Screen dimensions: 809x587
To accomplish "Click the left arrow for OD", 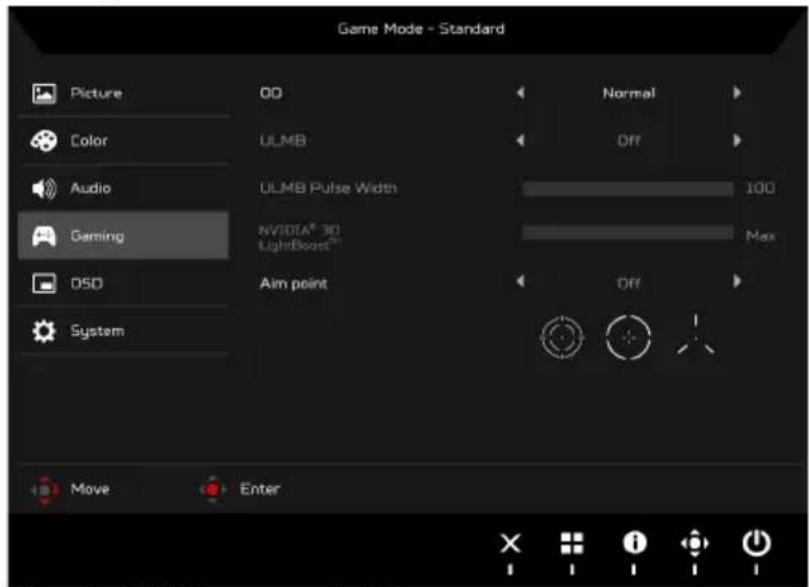I will (521, 93).
